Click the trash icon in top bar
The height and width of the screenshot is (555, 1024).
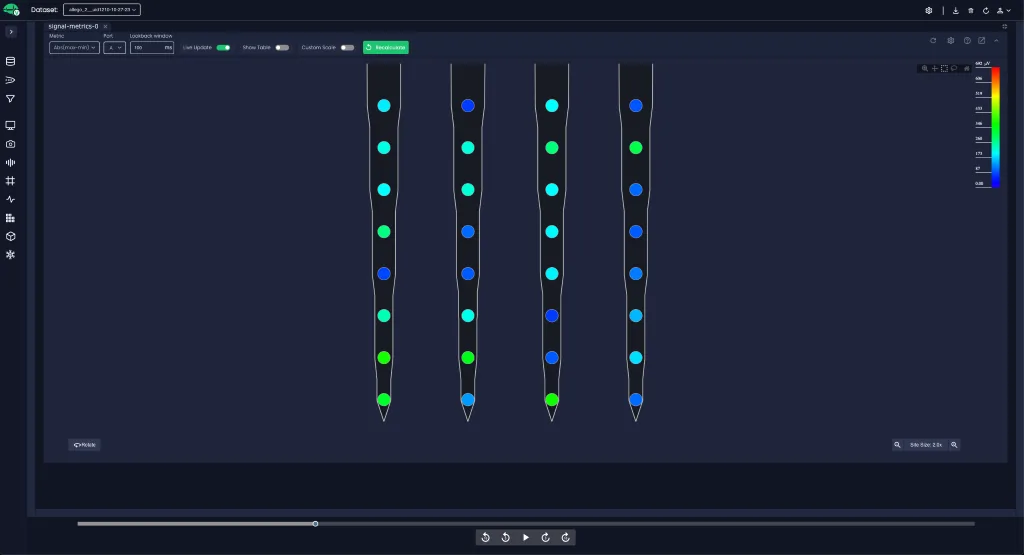[970, 10]
